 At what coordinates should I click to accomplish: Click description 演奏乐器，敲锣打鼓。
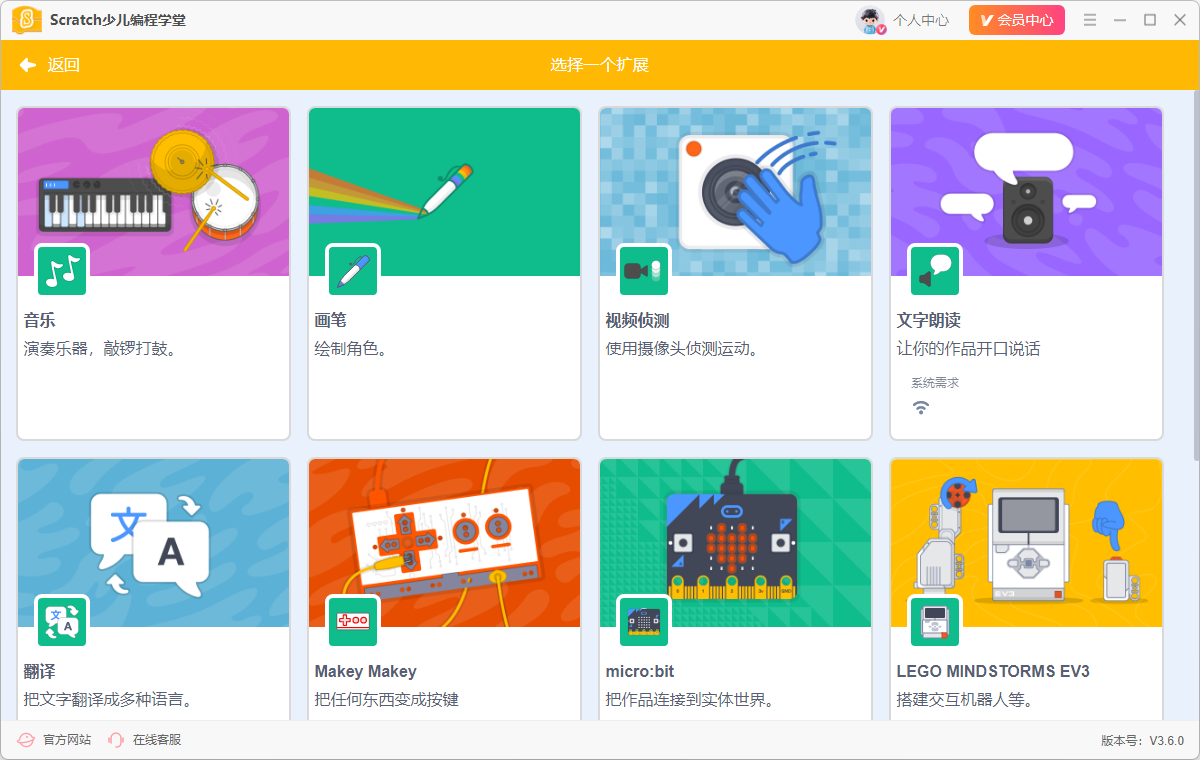click(100, 349)
